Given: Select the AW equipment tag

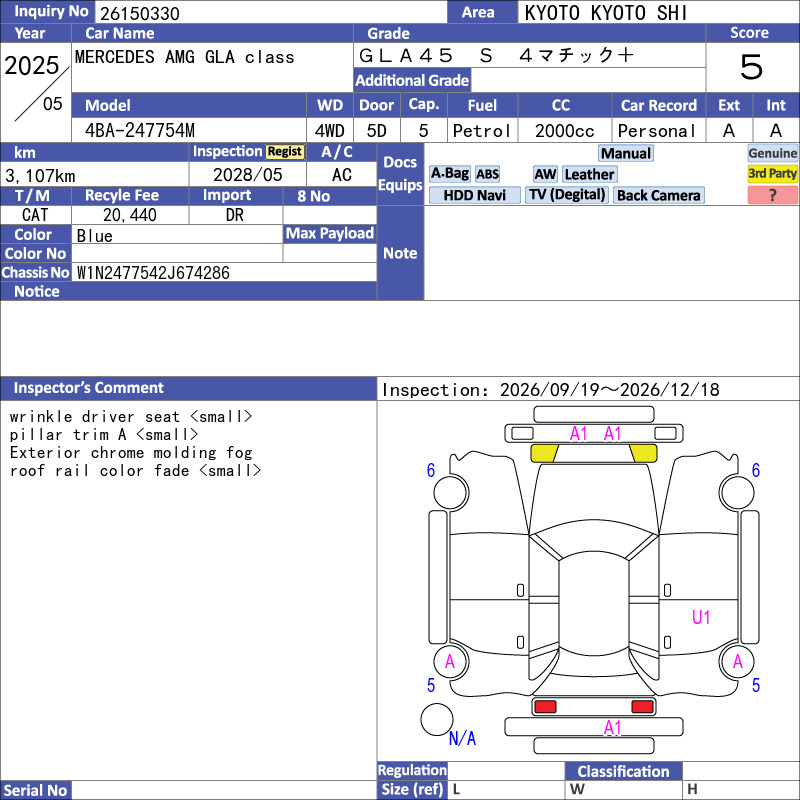Looking at the screenshot, I should click(x=545, y=174).
